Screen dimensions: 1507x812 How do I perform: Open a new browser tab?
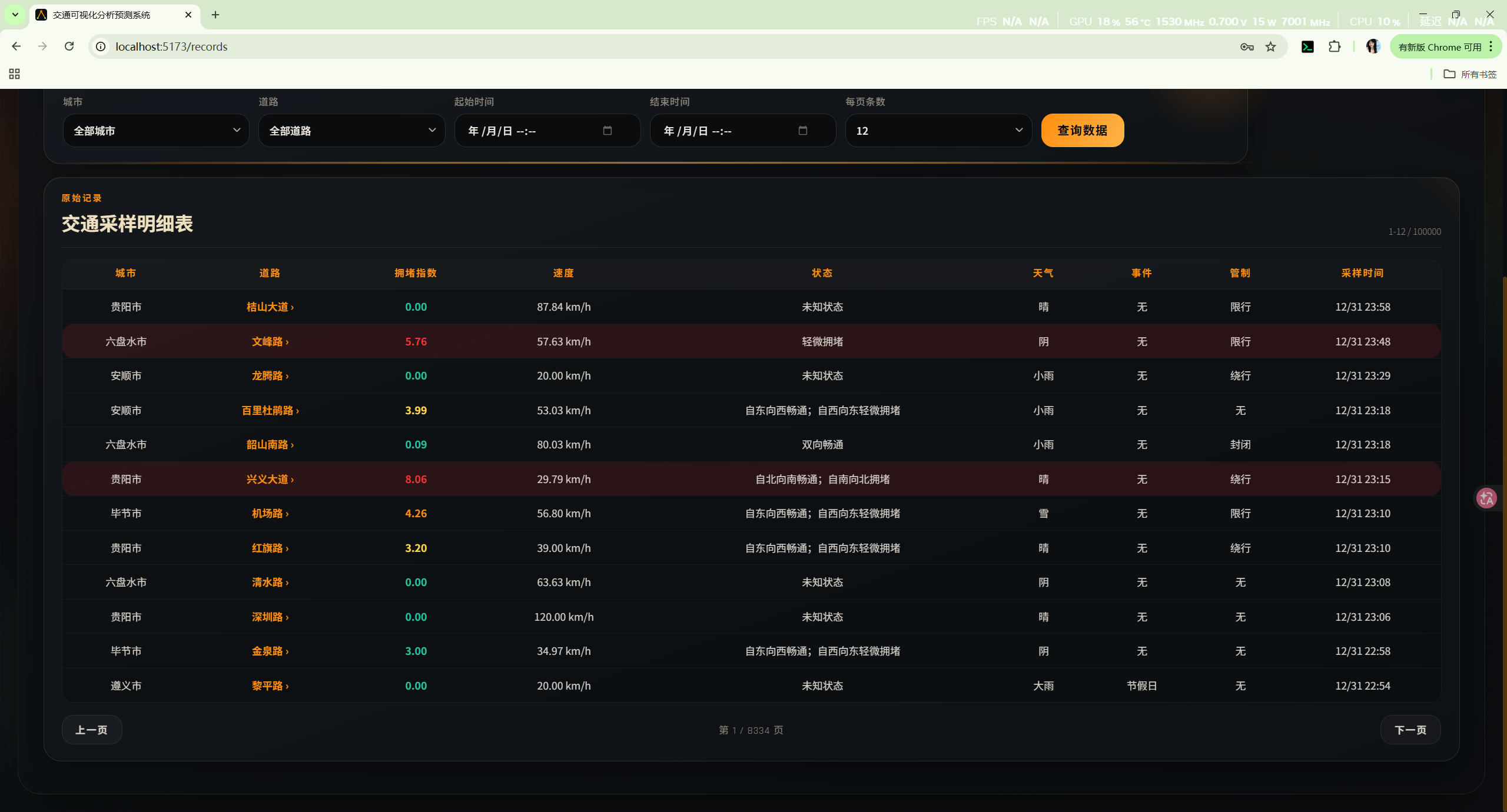[x=215, y=15]
